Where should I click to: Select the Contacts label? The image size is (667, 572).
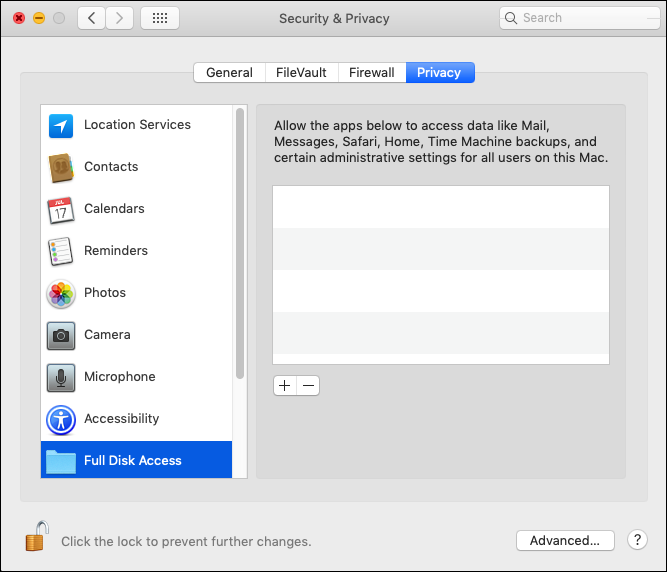pyautogui.click(x=111, y=167)
